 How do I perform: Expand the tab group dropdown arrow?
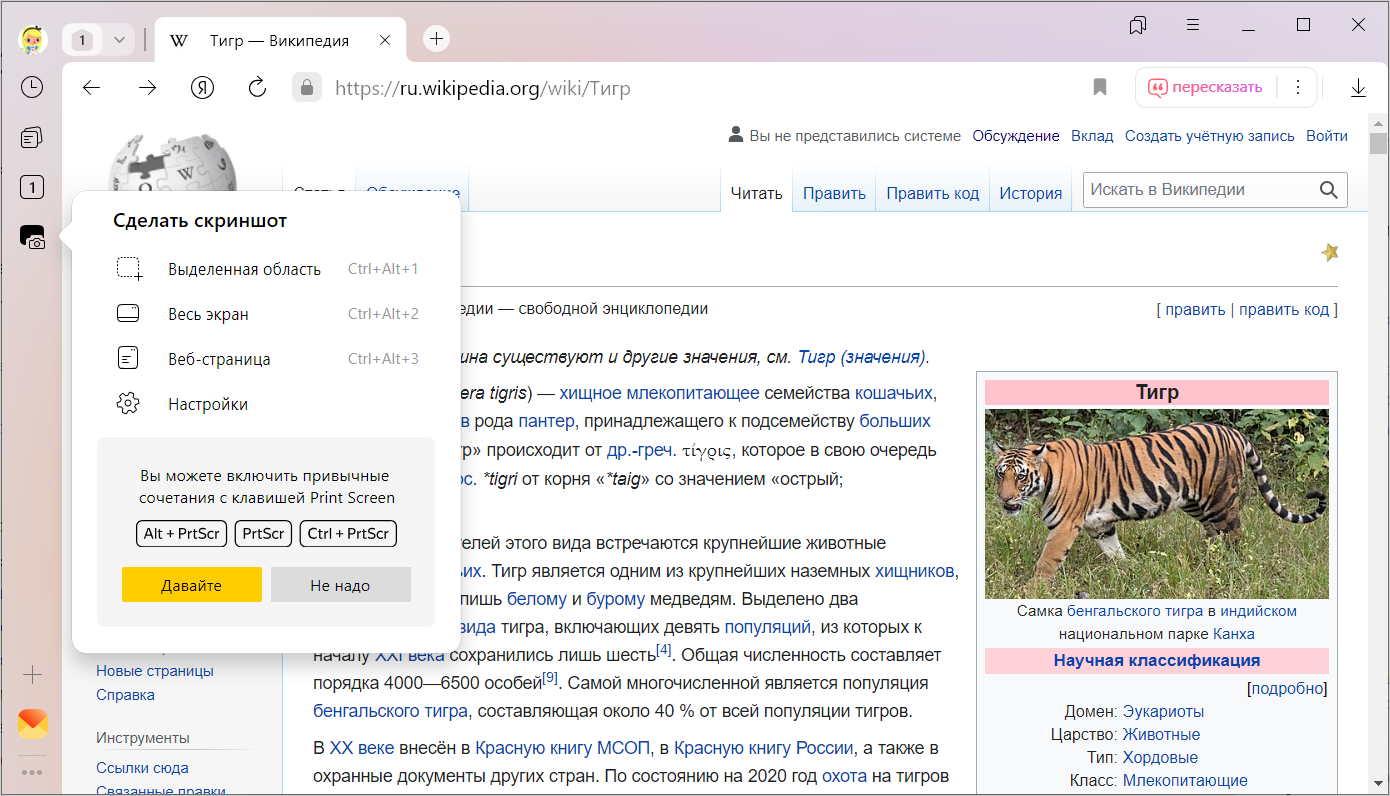[x=119, y=40]
